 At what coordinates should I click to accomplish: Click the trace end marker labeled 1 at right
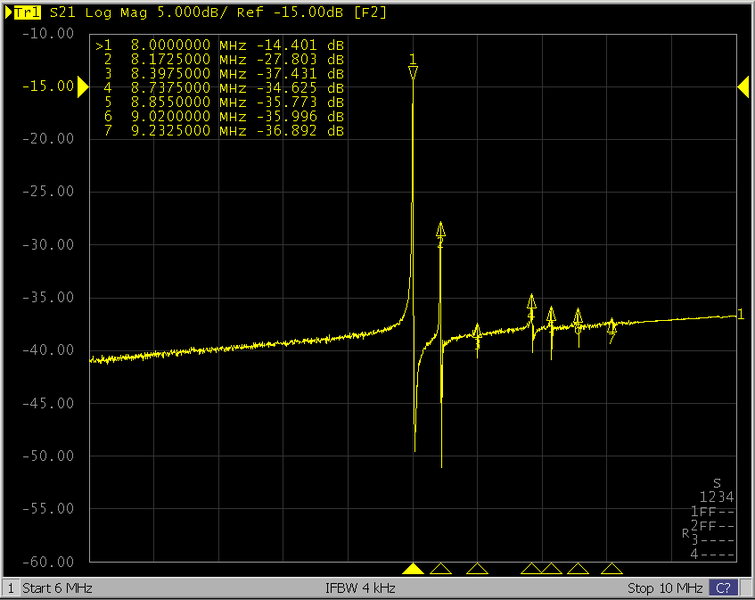click(x=740, y=315)
